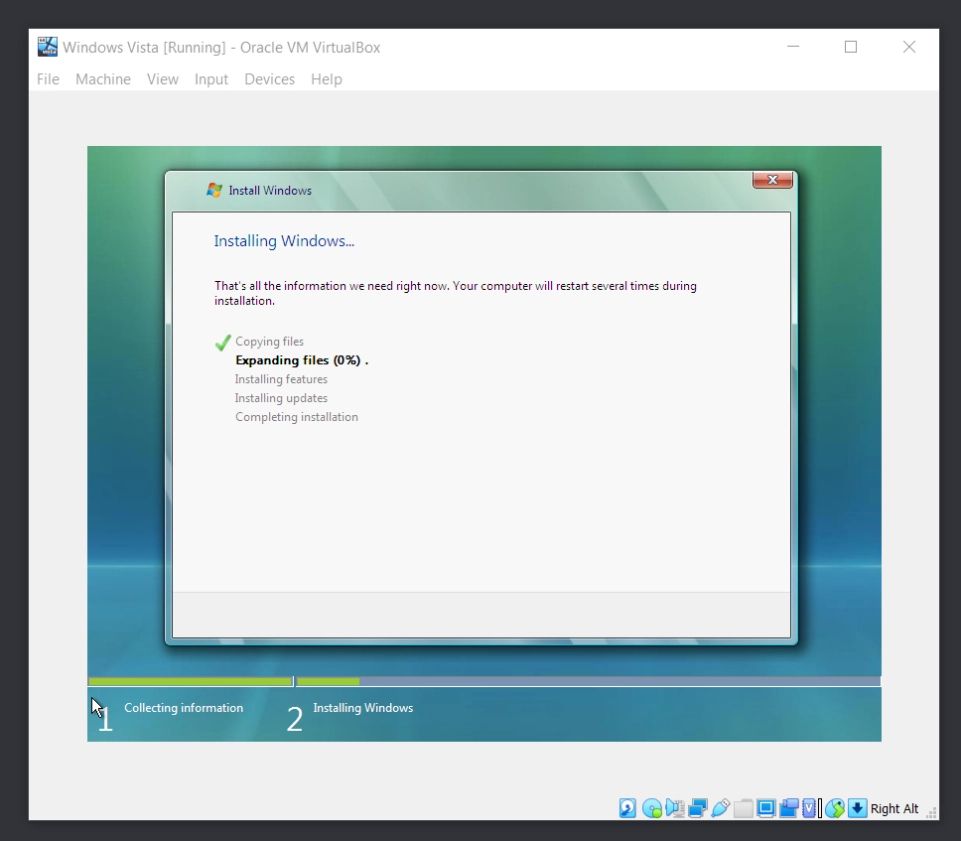Close the VirtualBox window
The height and width of the screenshot is (841, 961).
pyautogui.click(x=909, y=47)
